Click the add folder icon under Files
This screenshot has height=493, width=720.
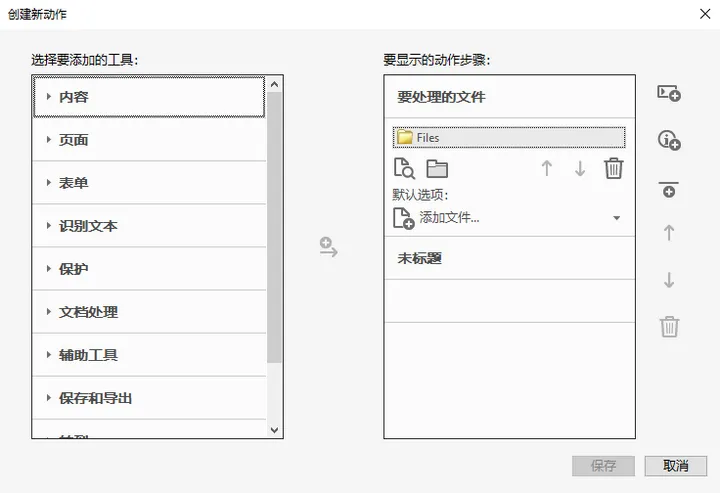pyautogui.click(x=437, y=168)
